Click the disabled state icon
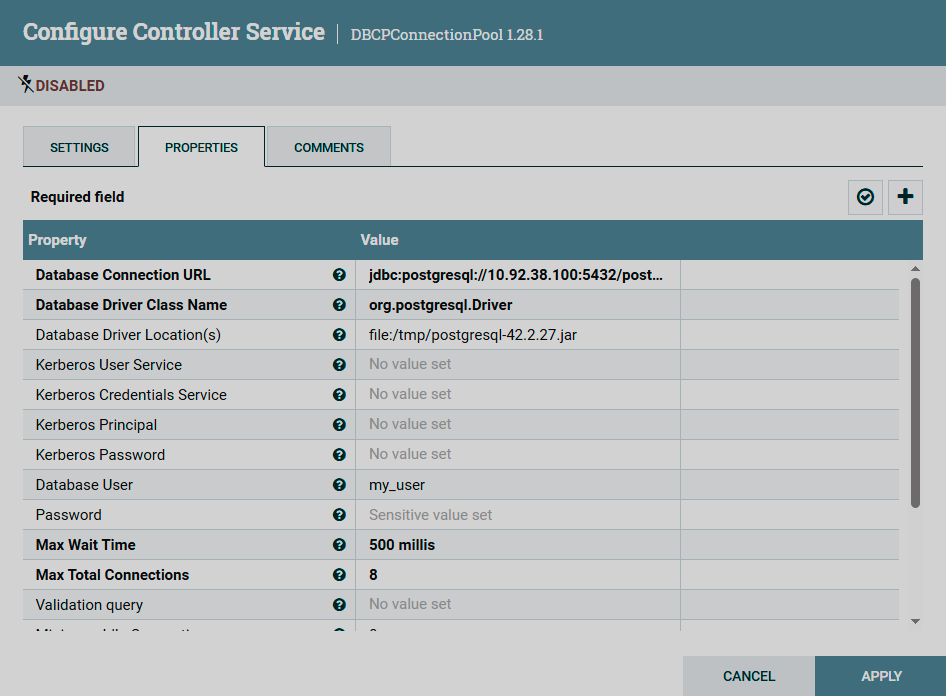 coord(25,84)
